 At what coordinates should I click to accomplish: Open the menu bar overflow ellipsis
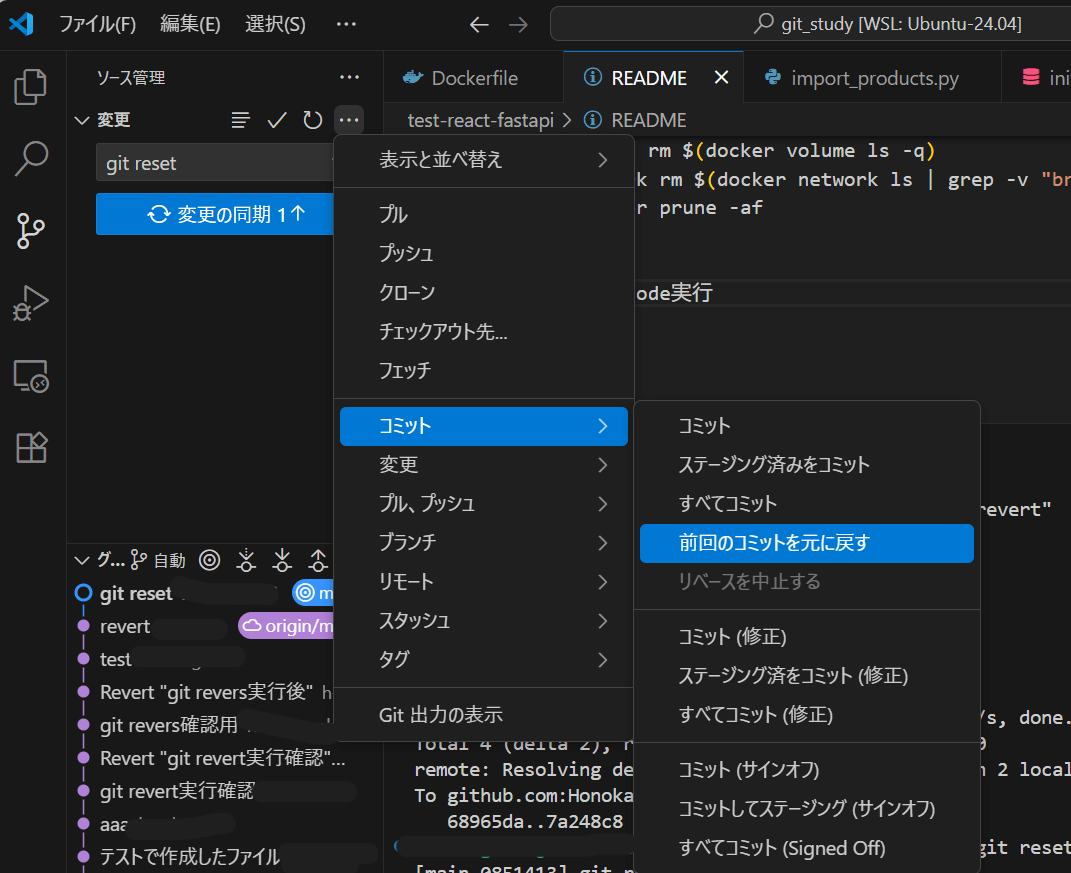point(346,25)
